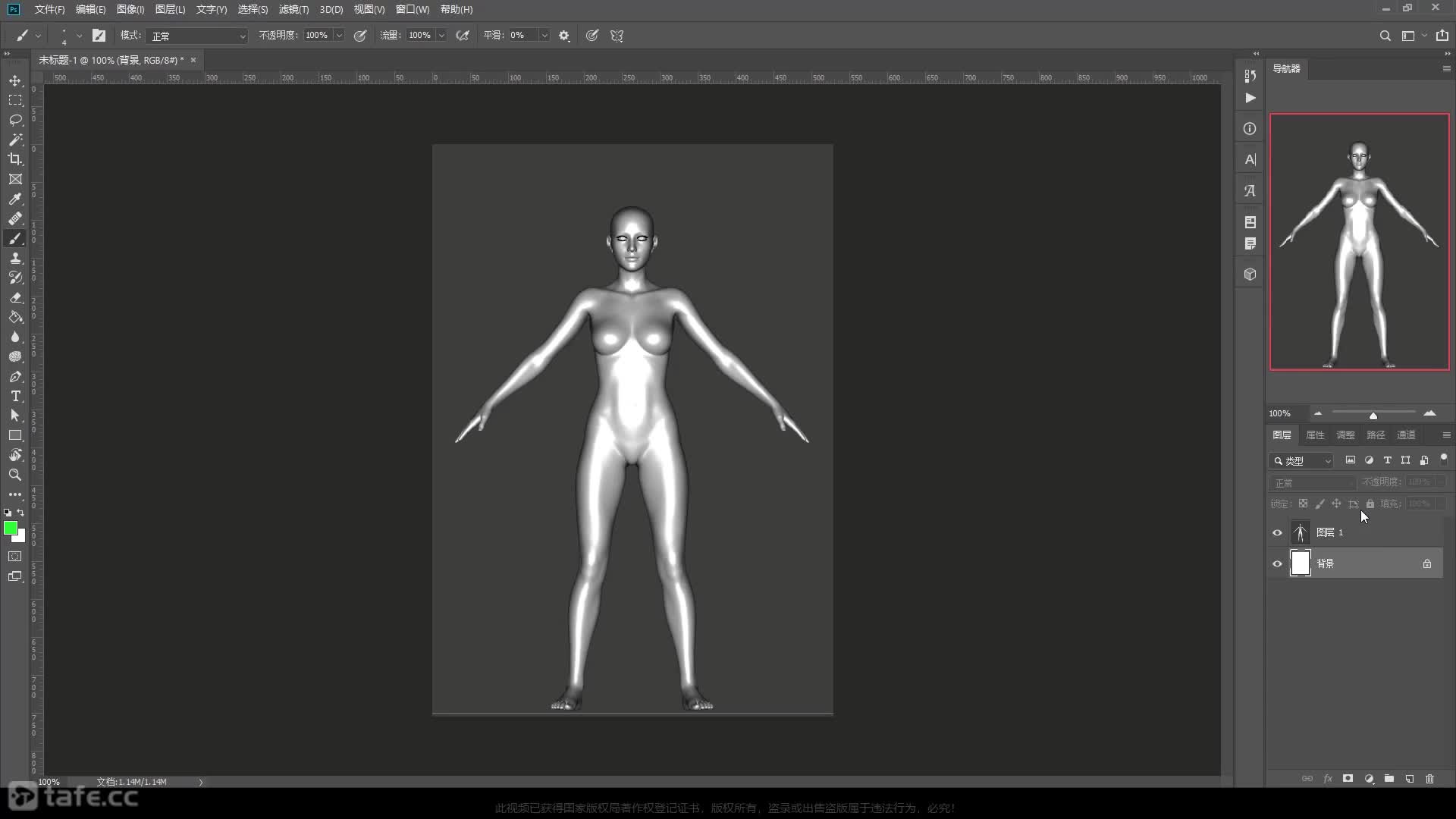Add a new adjustment layer

(x=1369, y=779)
